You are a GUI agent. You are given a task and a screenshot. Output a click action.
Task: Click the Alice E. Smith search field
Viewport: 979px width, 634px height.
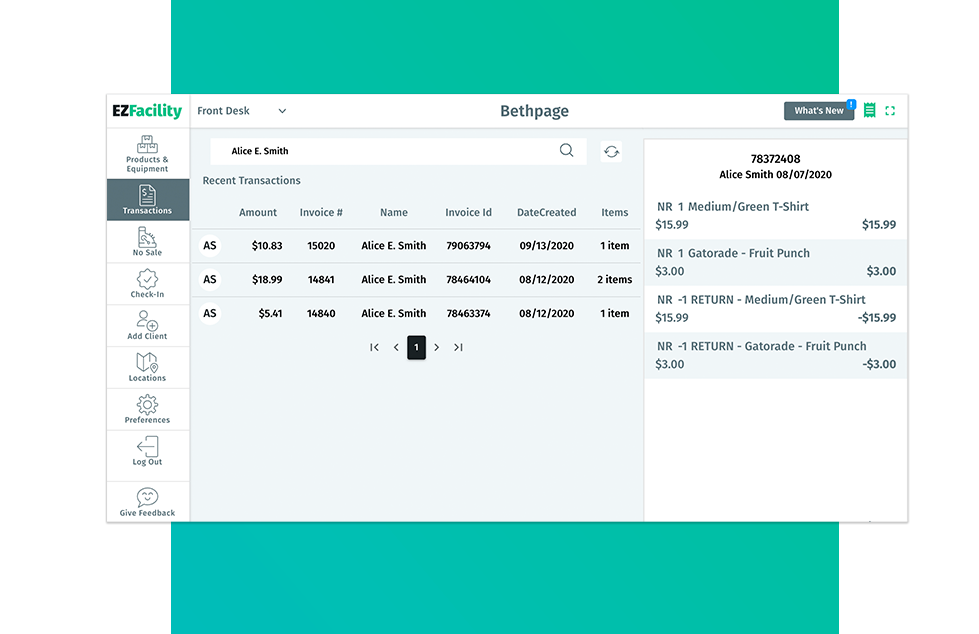385,151
